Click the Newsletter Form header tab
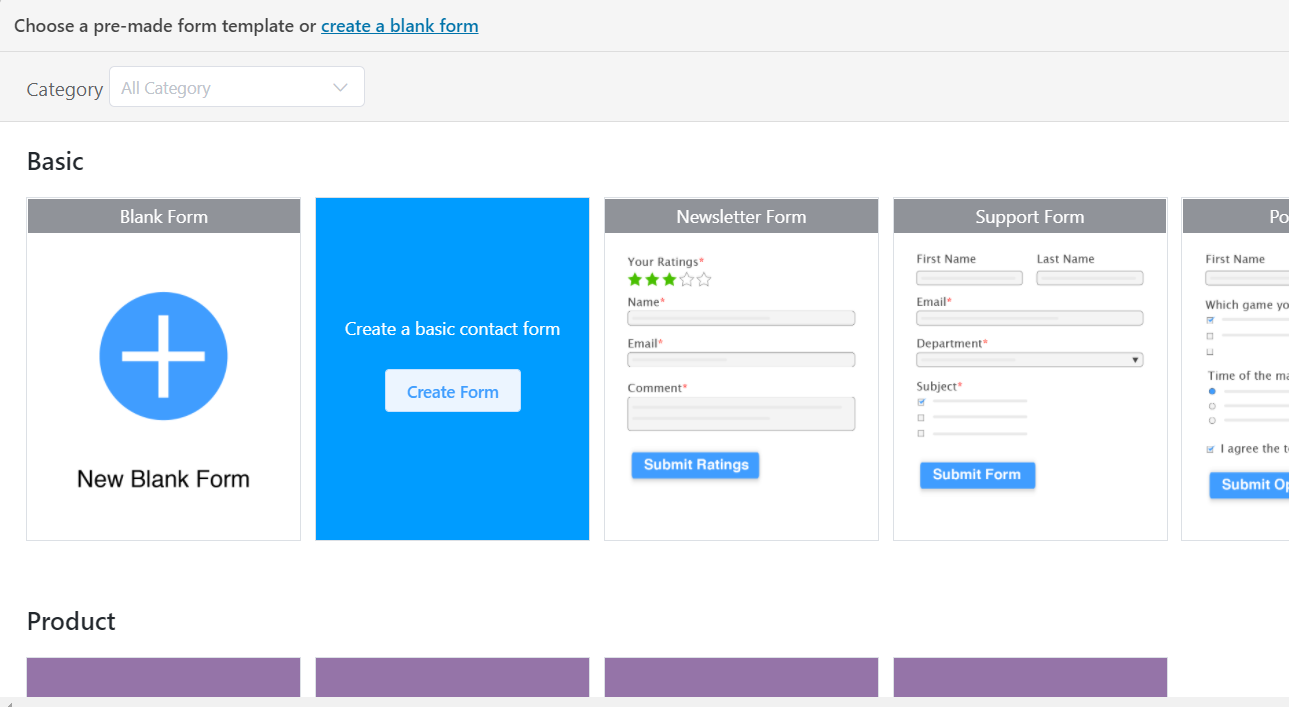1289x707 pixels. pos(741,216)
